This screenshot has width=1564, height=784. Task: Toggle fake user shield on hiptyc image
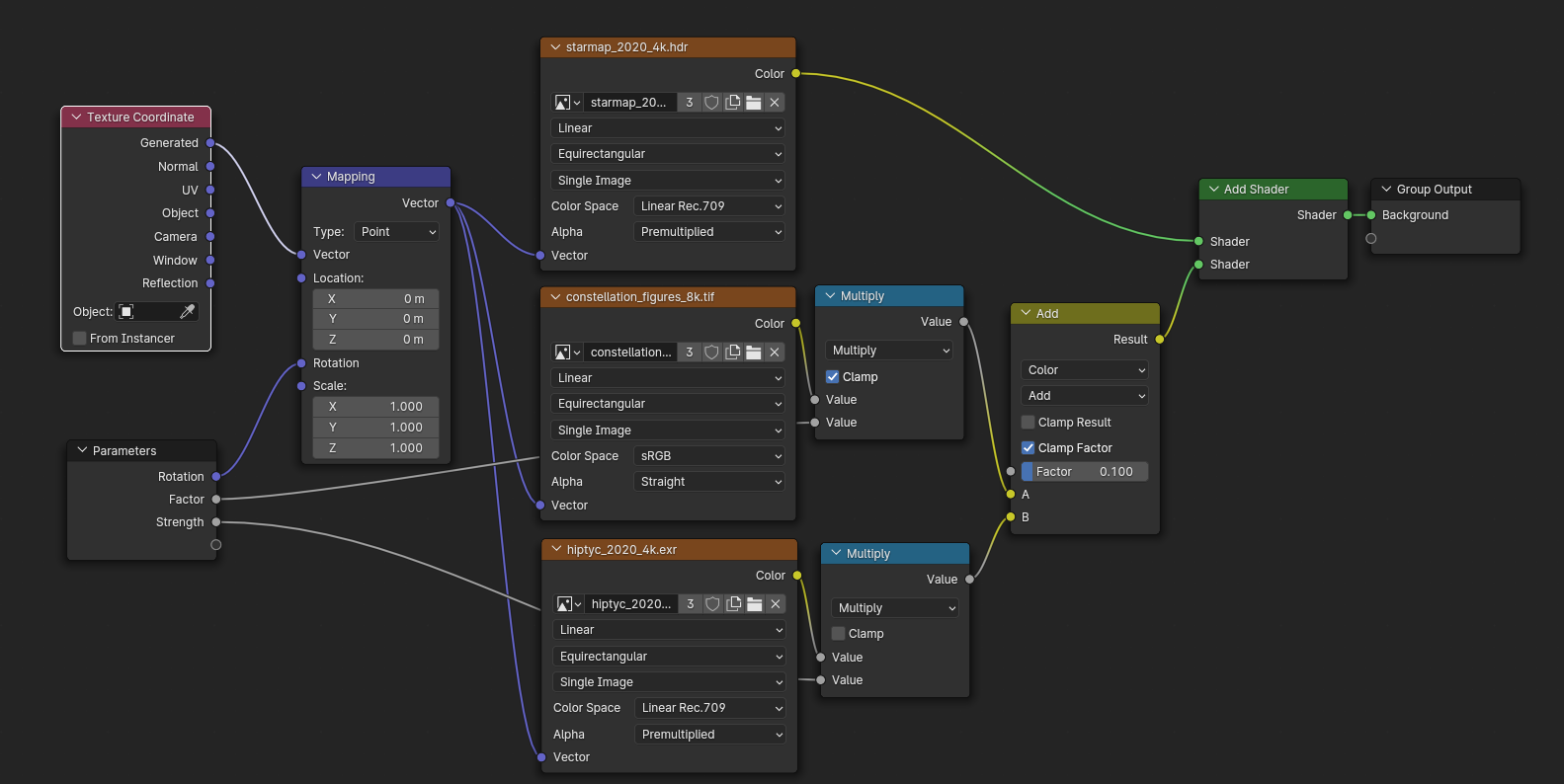(712, 604)
